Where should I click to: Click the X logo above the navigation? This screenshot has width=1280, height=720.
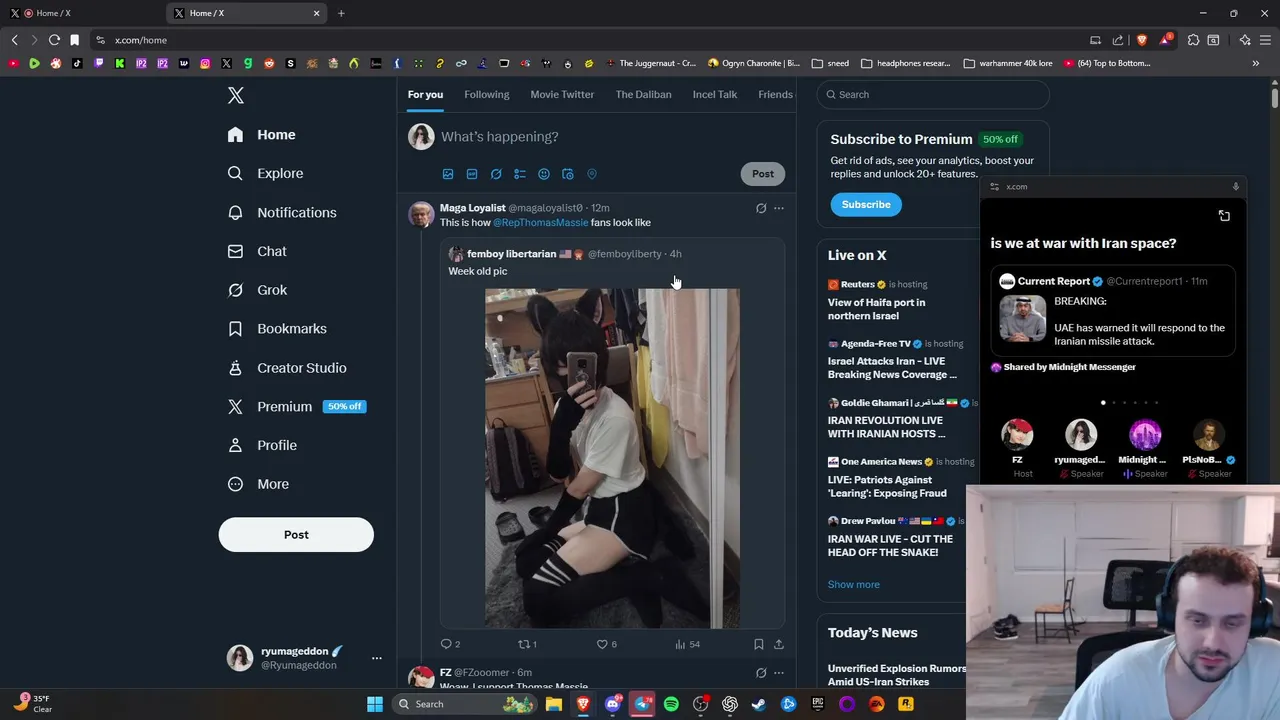coord(236,95)
